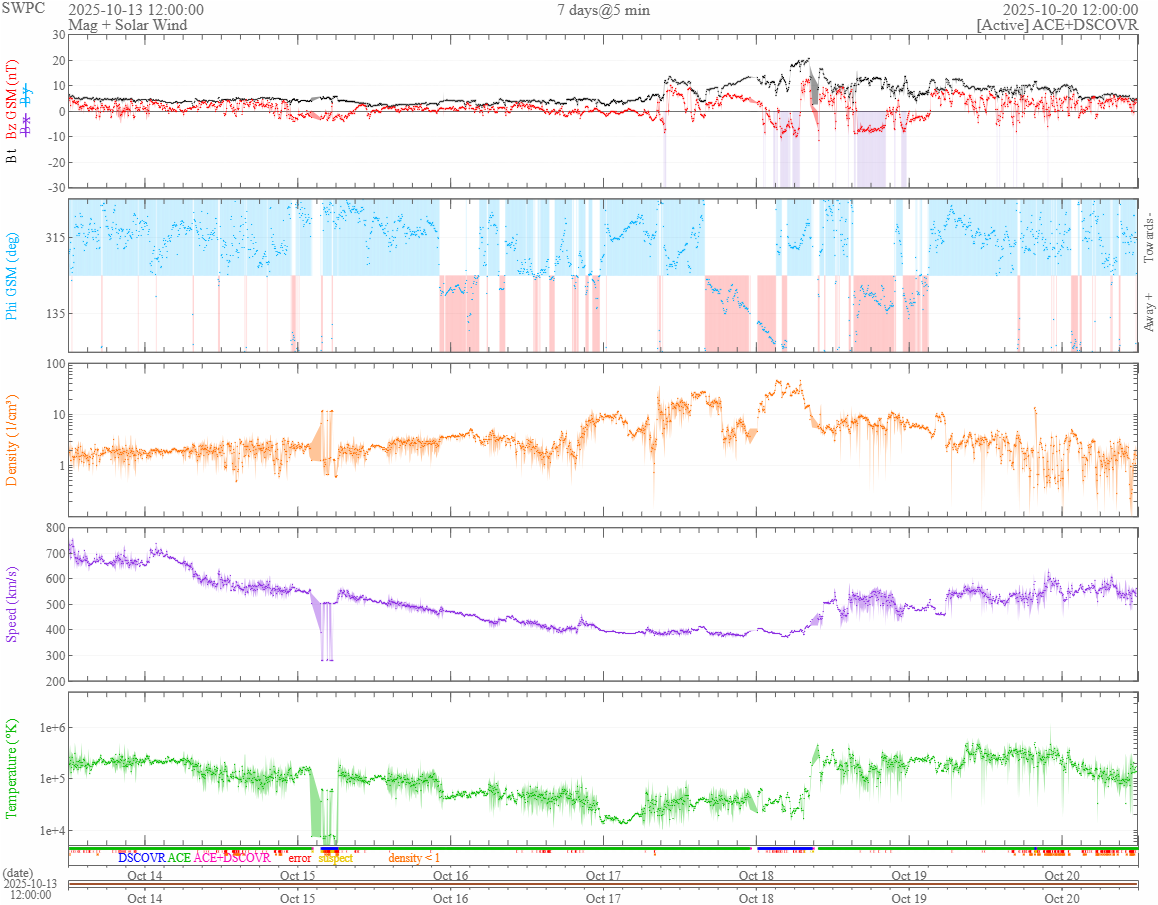Click the 1e+6 tick on Temperature axis
This screenshot has width=1158, height=905.
tap(53, 728)
